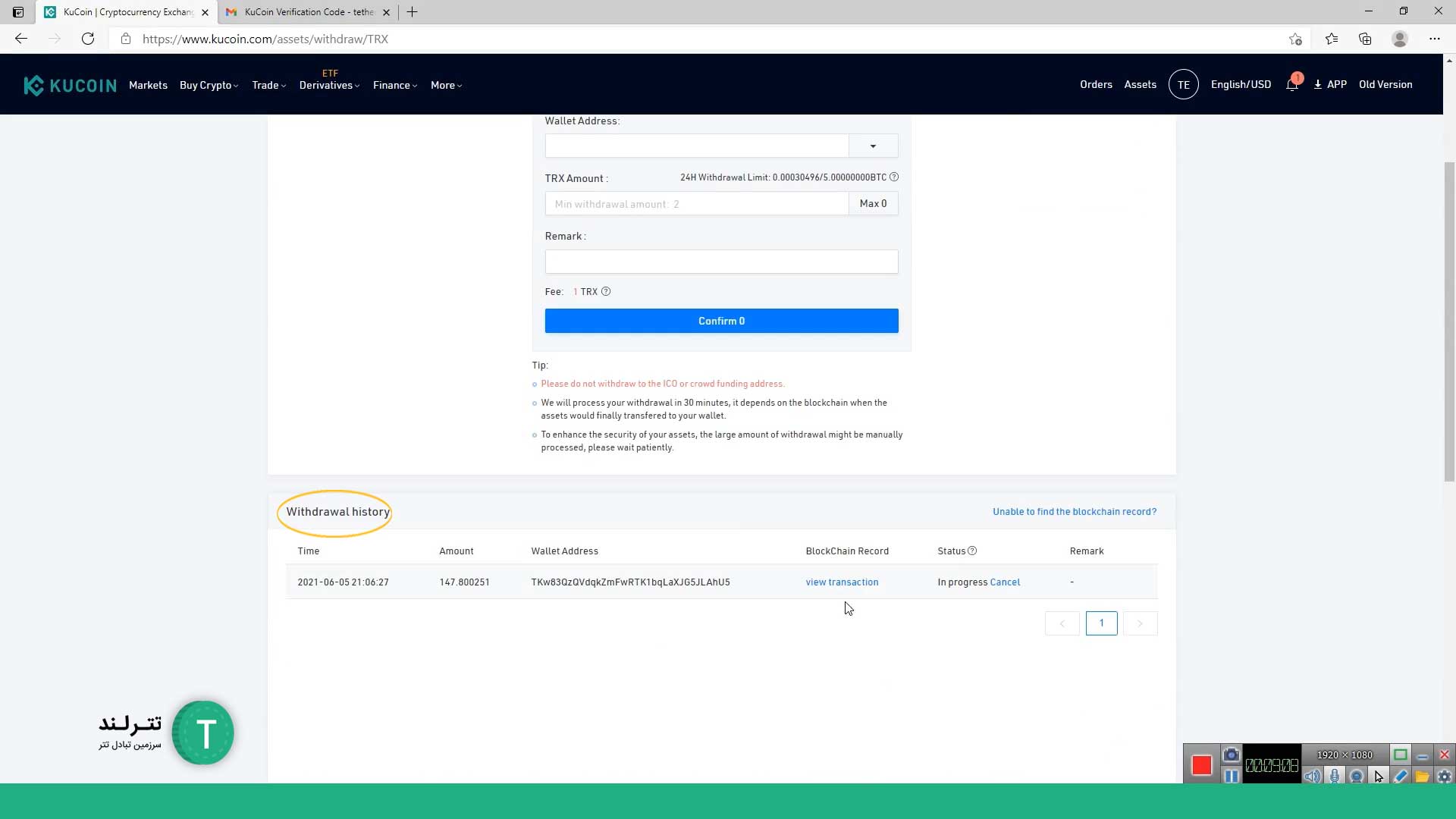Refresh the browser page
The width and height of the screenshot is (1456, 819).
(88, 39)
